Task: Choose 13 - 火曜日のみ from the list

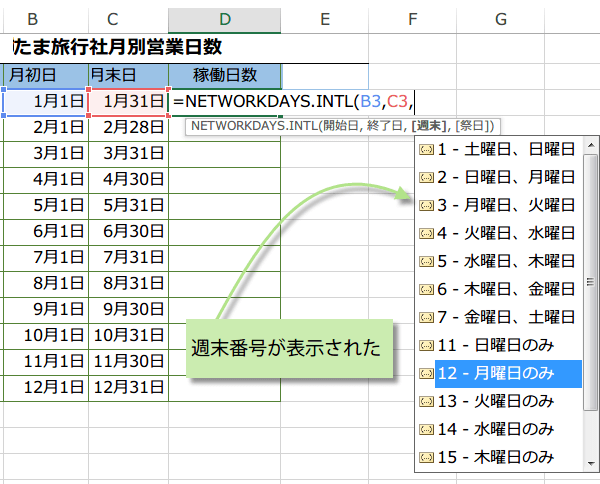Action: pos(496,401)
